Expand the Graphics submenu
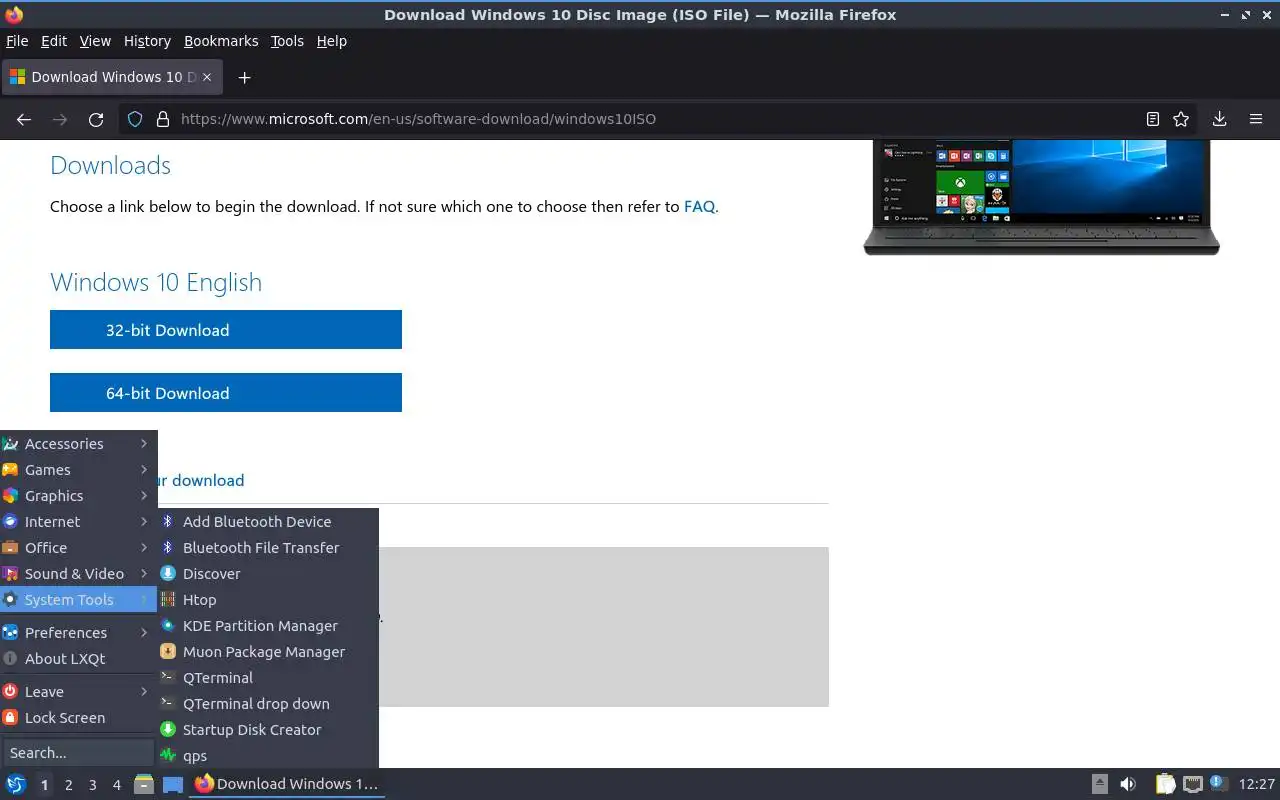This screenshot has height=800, width=1280. pyautogui.click(x=78, y=495)
